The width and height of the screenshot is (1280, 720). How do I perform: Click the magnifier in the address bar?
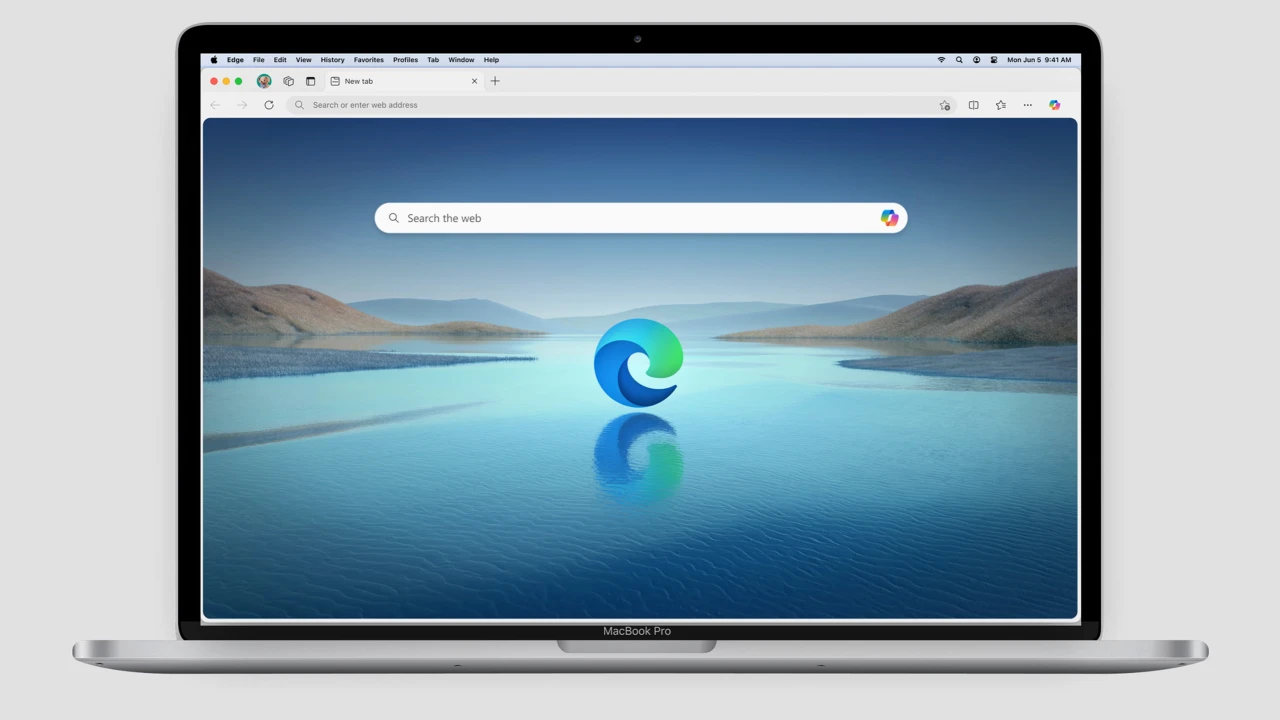pyautogui.click(x=299, y=105)
